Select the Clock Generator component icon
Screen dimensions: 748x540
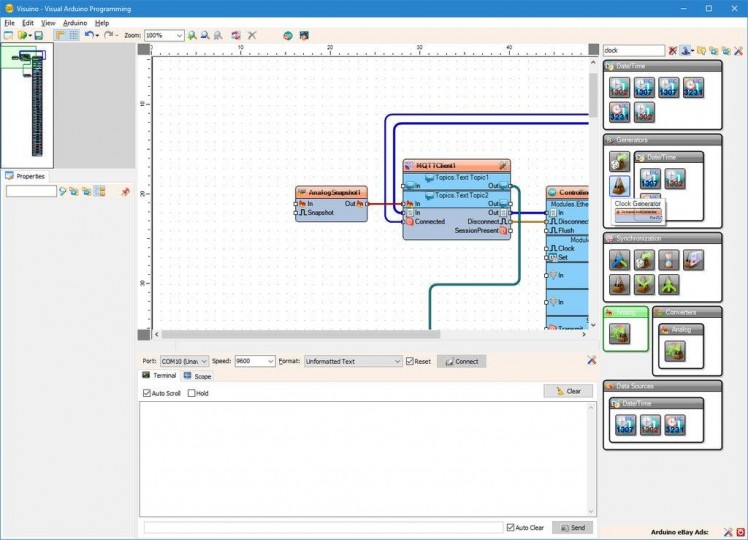click(x=619, y=185)
